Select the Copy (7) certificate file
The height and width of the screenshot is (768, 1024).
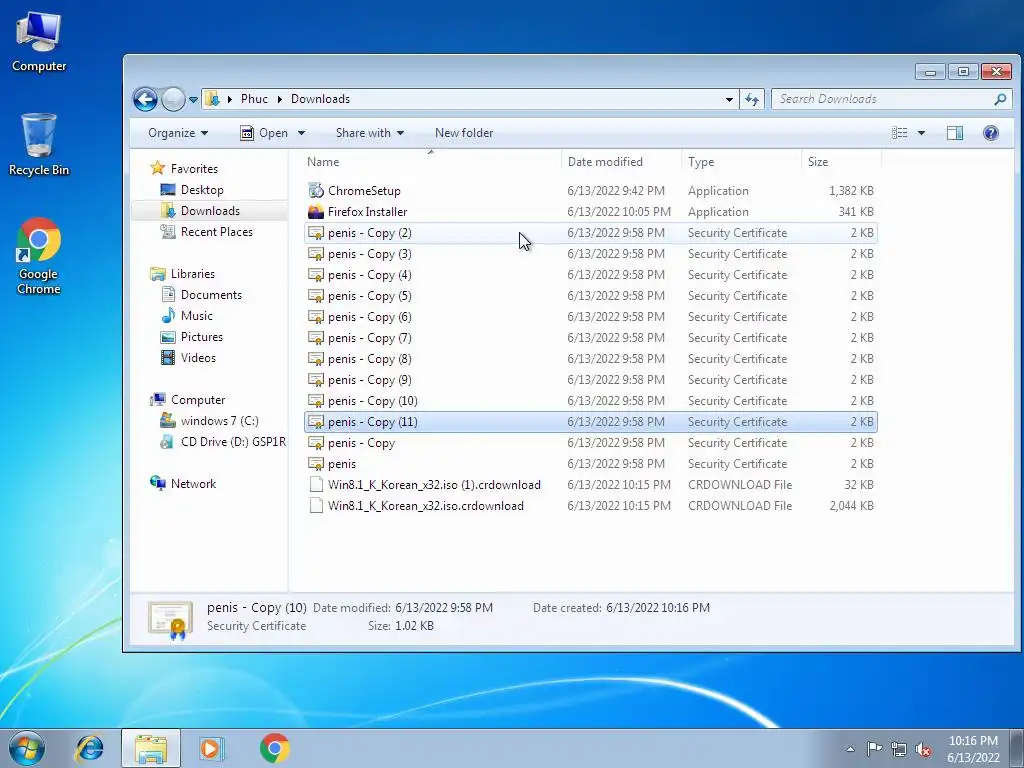click(x=590, y=338)
